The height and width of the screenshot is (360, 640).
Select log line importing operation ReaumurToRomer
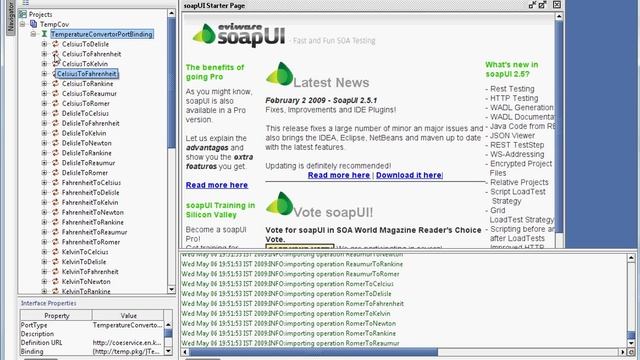click(x=291, y=274)
